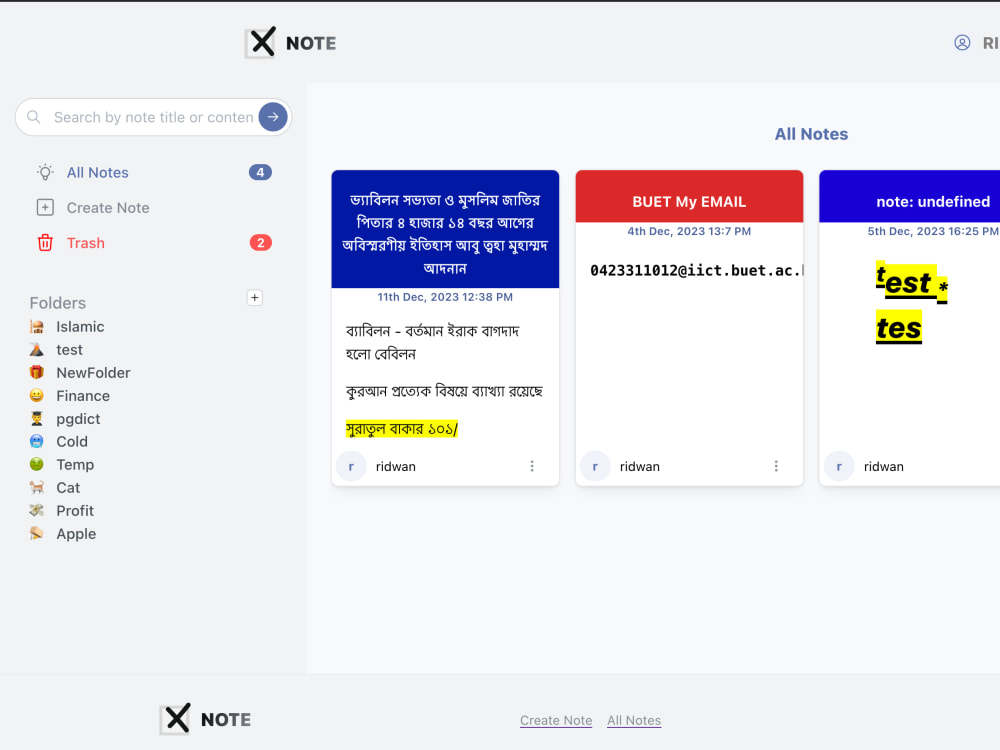Viewport: 1000px width, 750px height.
Task: Click the pgdict graduate icon
Action: (37, 419)
